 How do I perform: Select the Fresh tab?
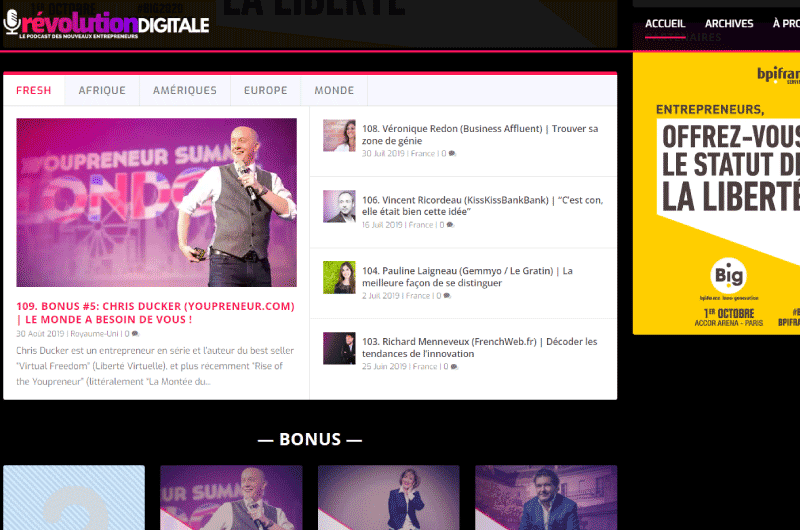click(34, 90)
